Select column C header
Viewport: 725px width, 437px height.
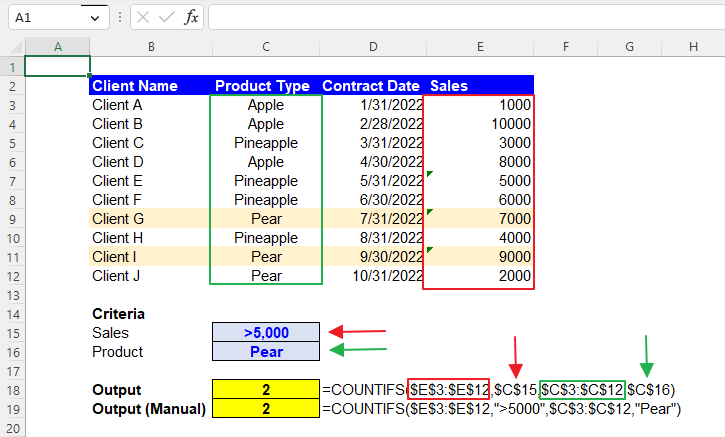(x=266, y=47)
